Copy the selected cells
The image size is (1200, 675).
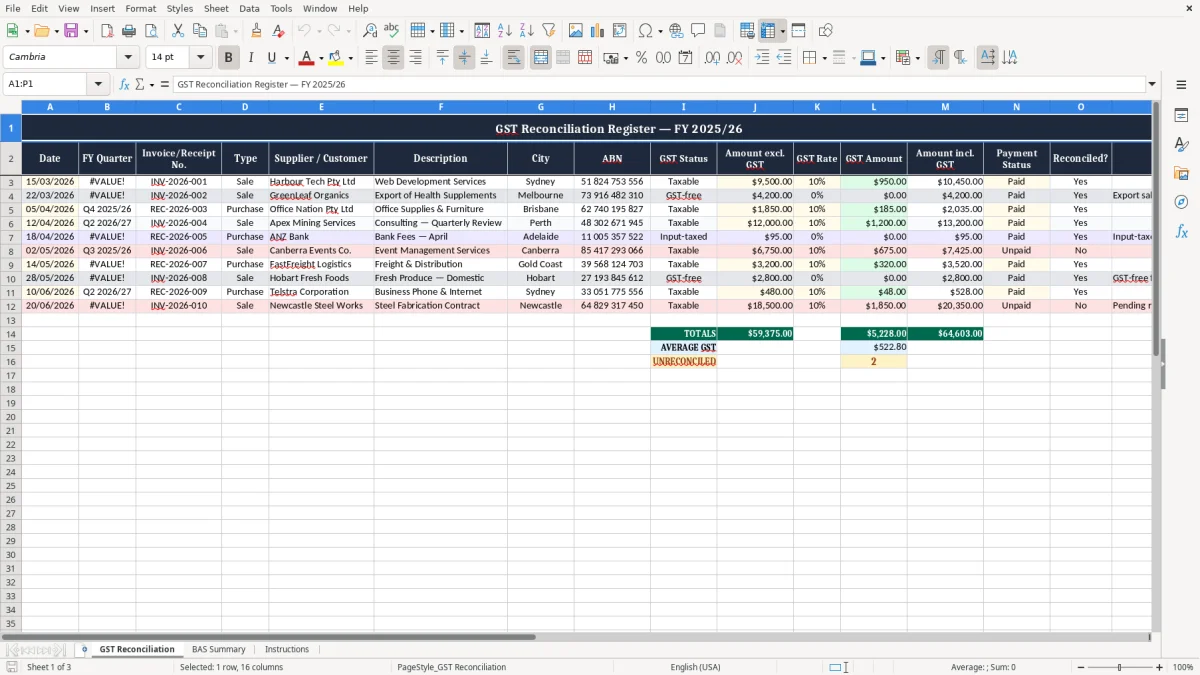click(199, 31)
